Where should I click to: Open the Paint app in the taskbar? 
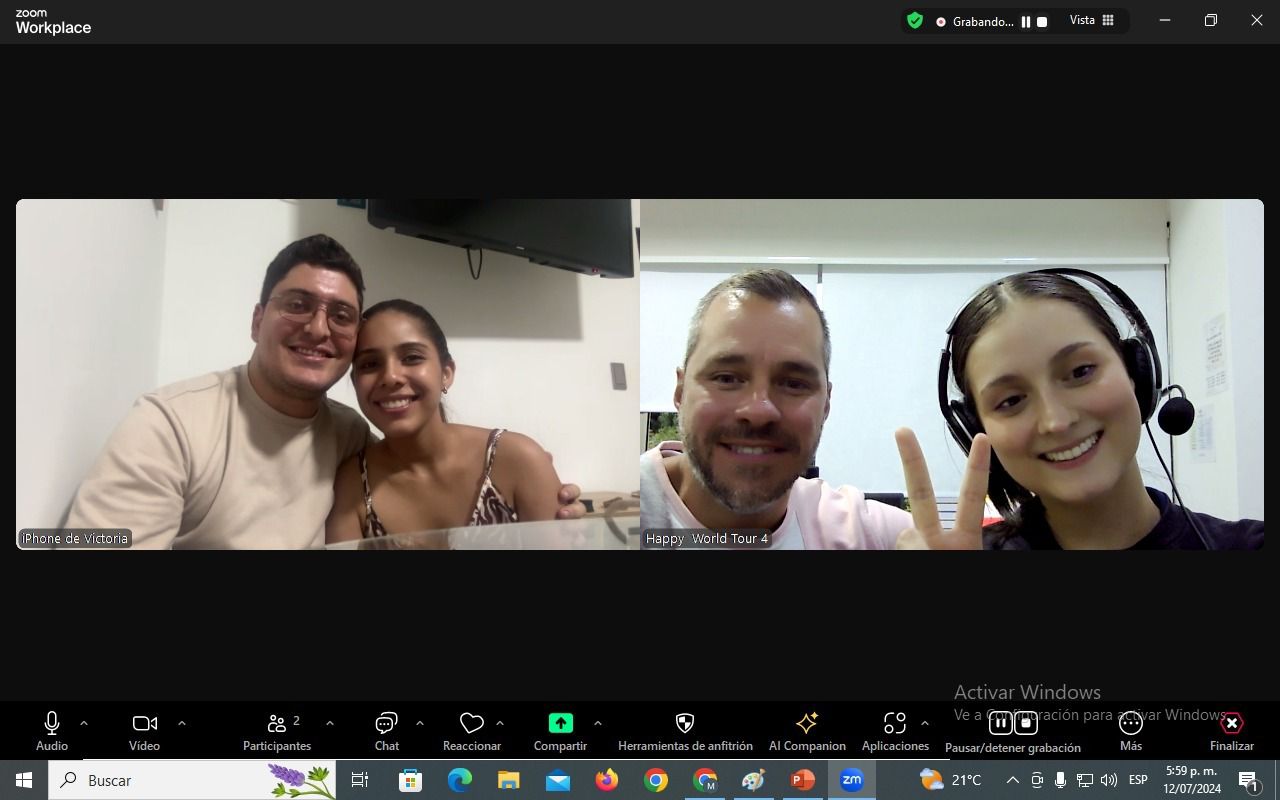tap(753, 780)
